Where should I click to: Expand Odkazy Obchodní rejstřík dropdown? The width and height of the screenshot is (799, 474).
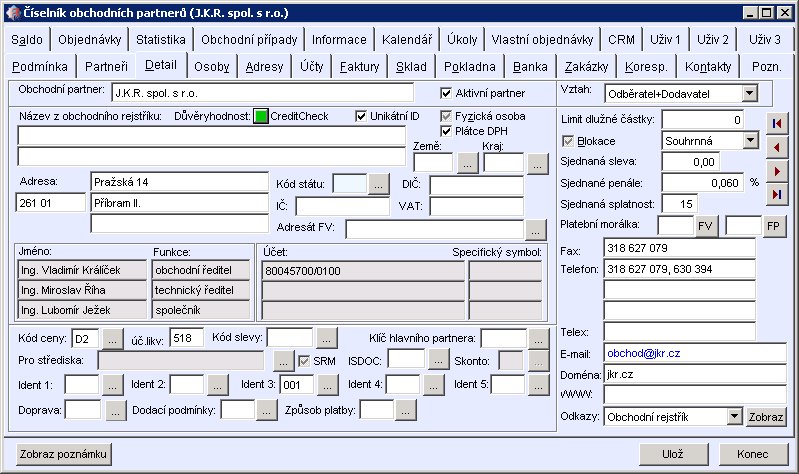[735, 416]
